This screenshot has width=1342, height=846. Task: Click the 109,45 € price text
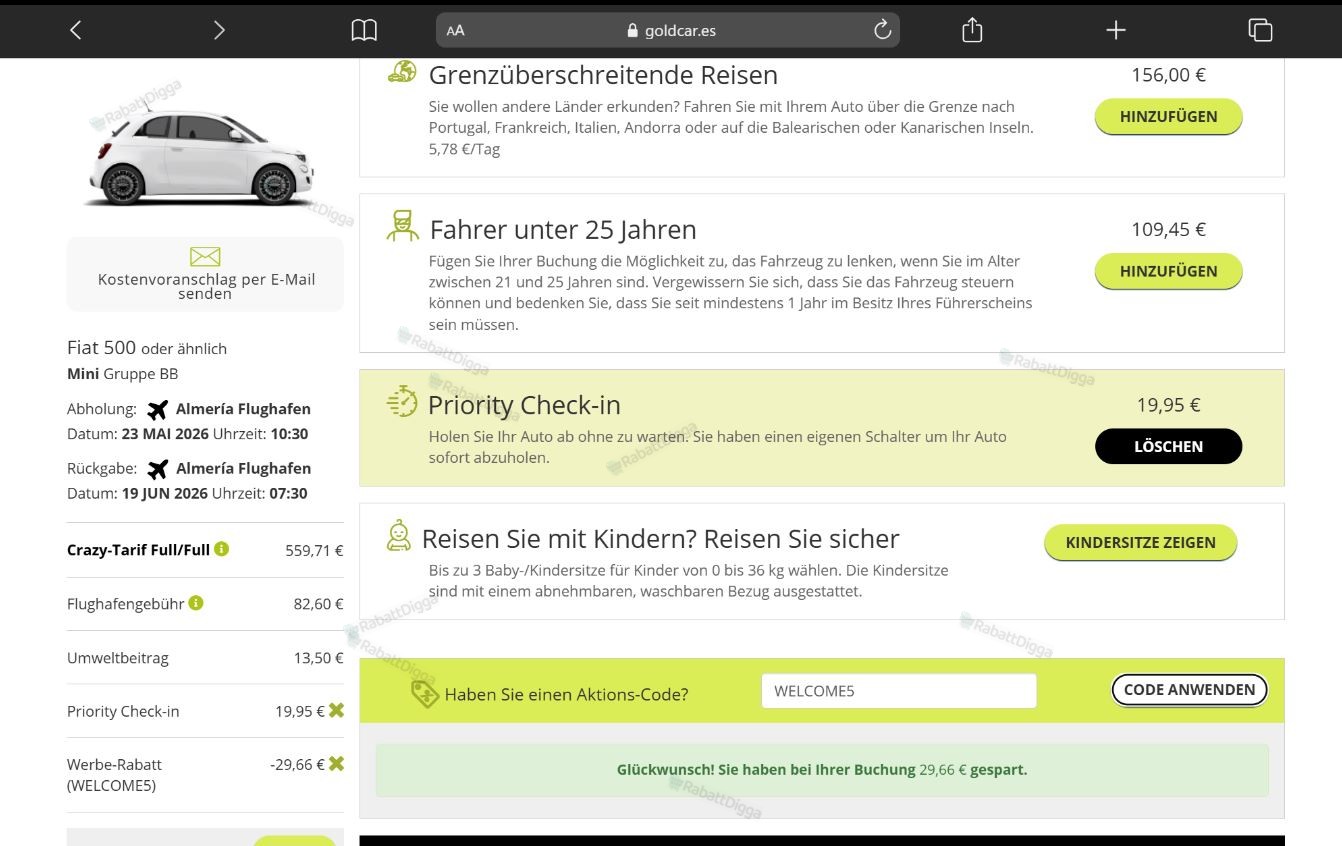tap(1168, 230)
